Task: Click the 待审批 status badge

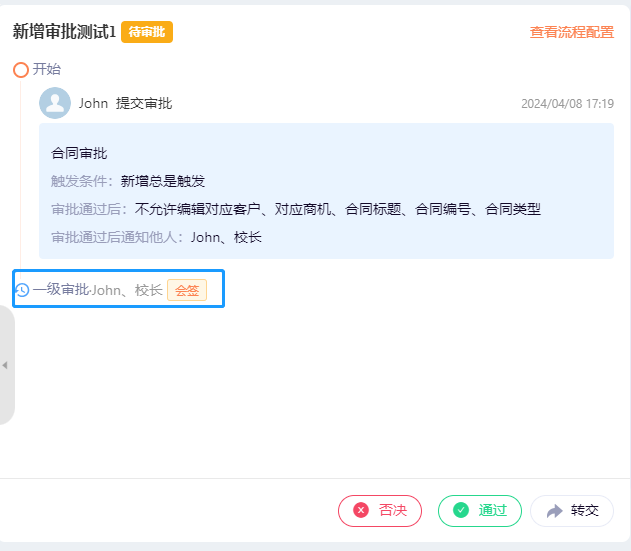Action: pos(147,32)
